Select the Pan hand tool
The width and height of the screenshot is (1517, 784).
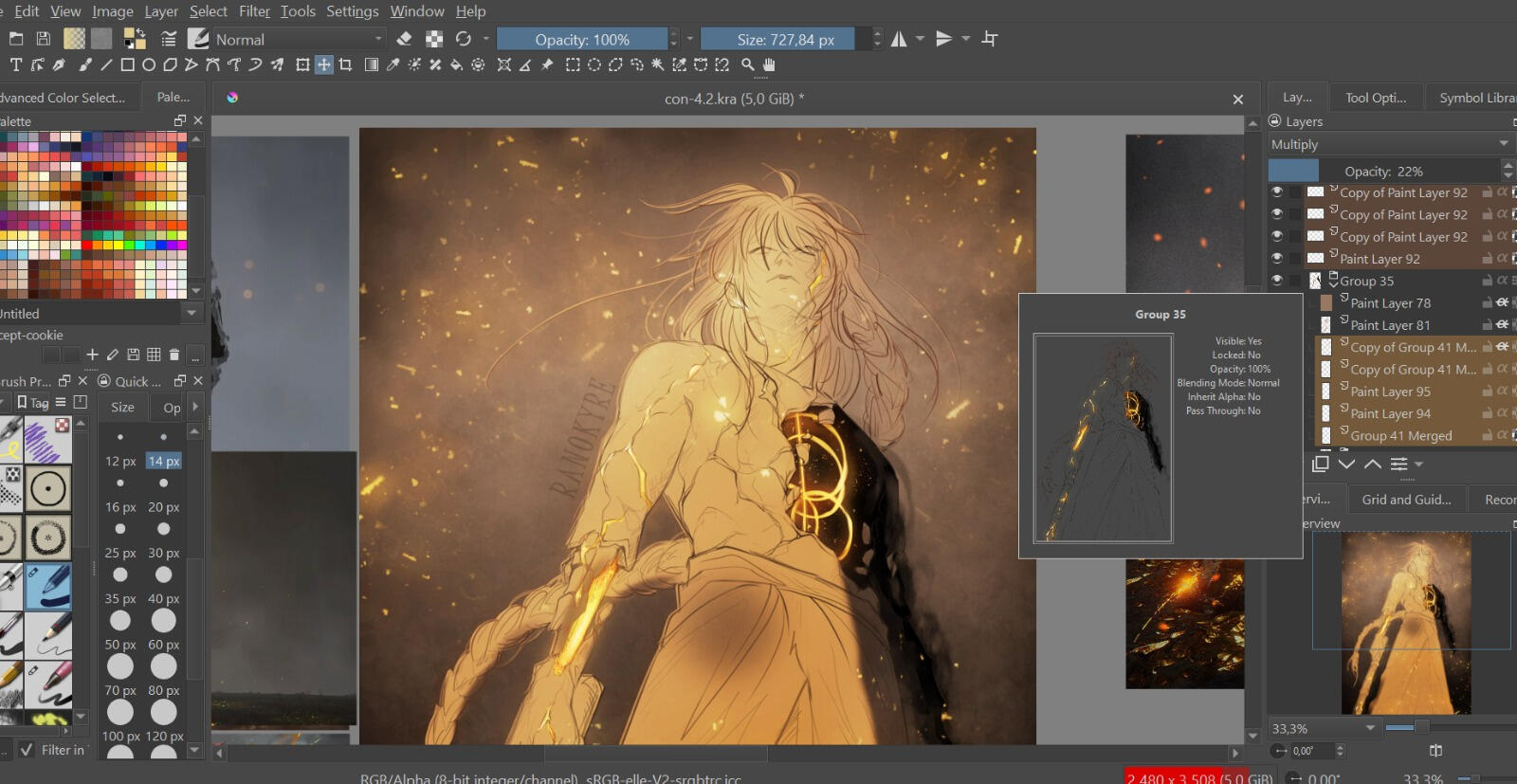[x=769, y=64]
